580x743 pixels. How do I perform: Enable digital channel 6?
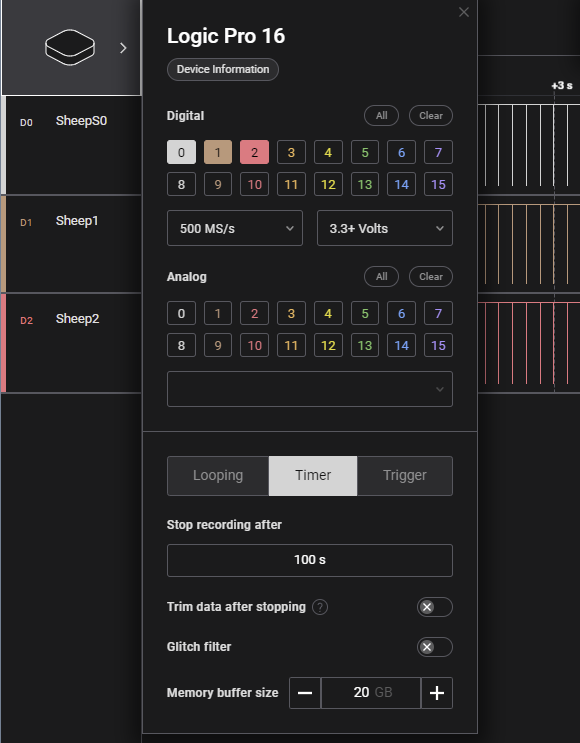tap(401, 152)
